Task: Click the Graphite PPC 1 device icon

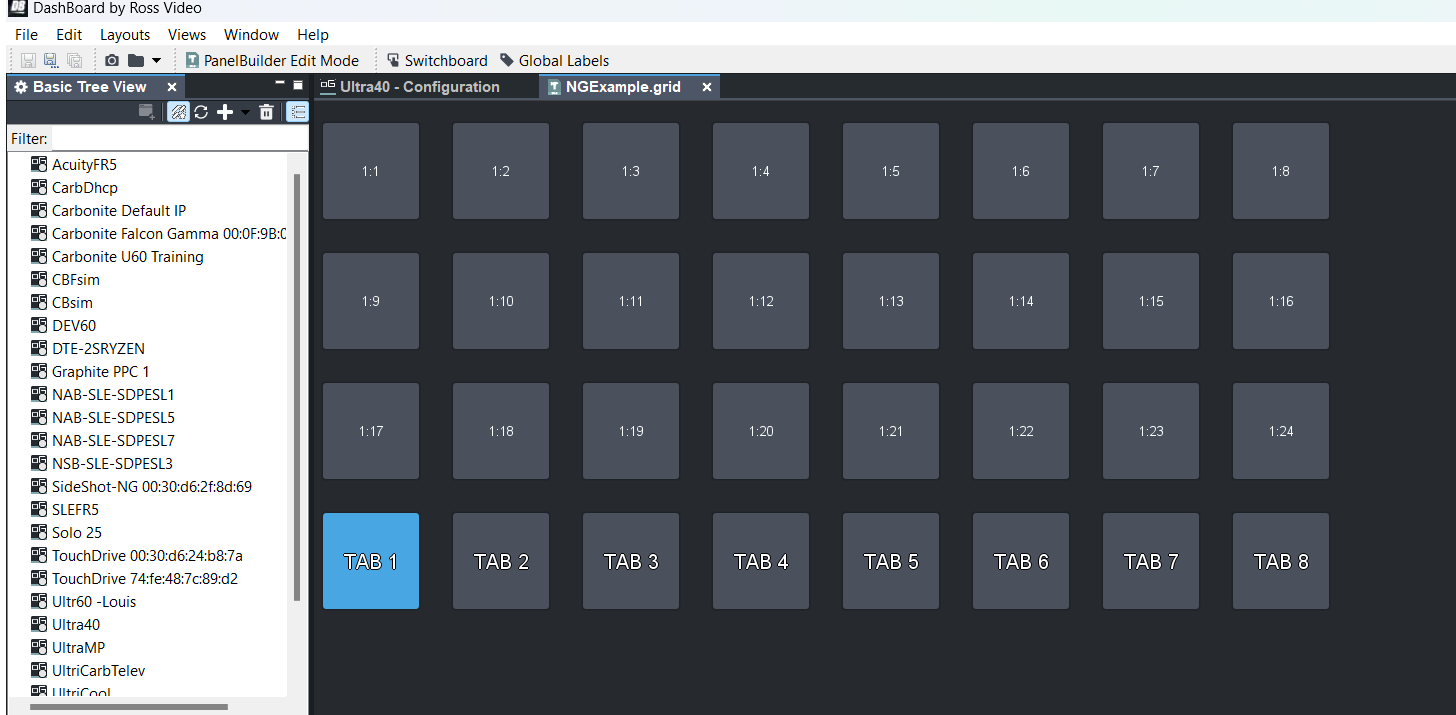Action: pyautogui.click(x=39, y=371)
